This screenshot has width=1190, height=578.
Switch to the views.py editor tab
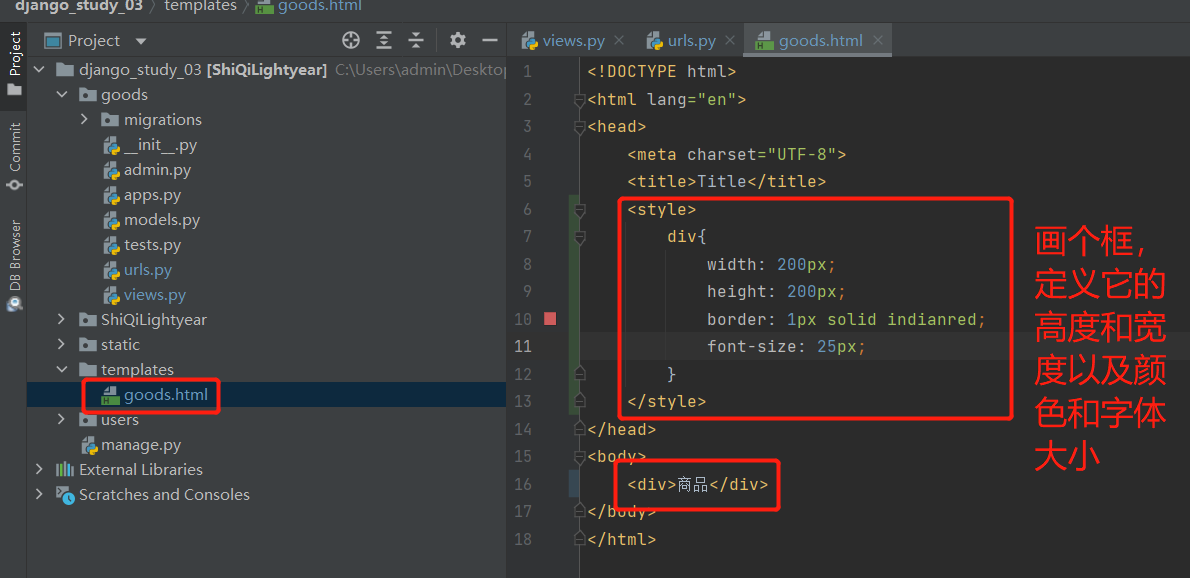[x=574, y=41]
